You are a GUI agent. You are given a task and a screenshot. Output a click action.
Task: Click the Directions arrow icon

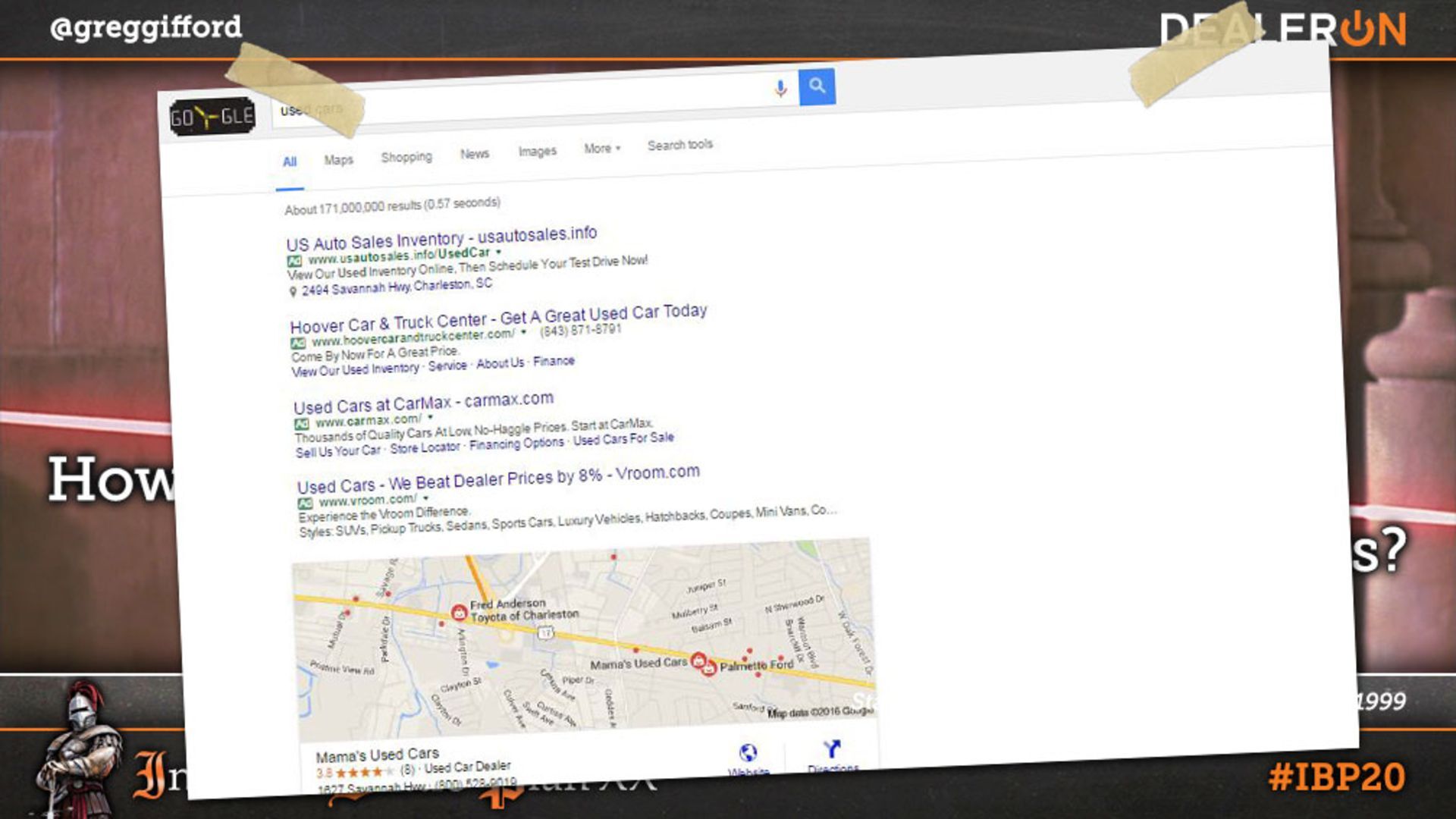coord(832,749)
